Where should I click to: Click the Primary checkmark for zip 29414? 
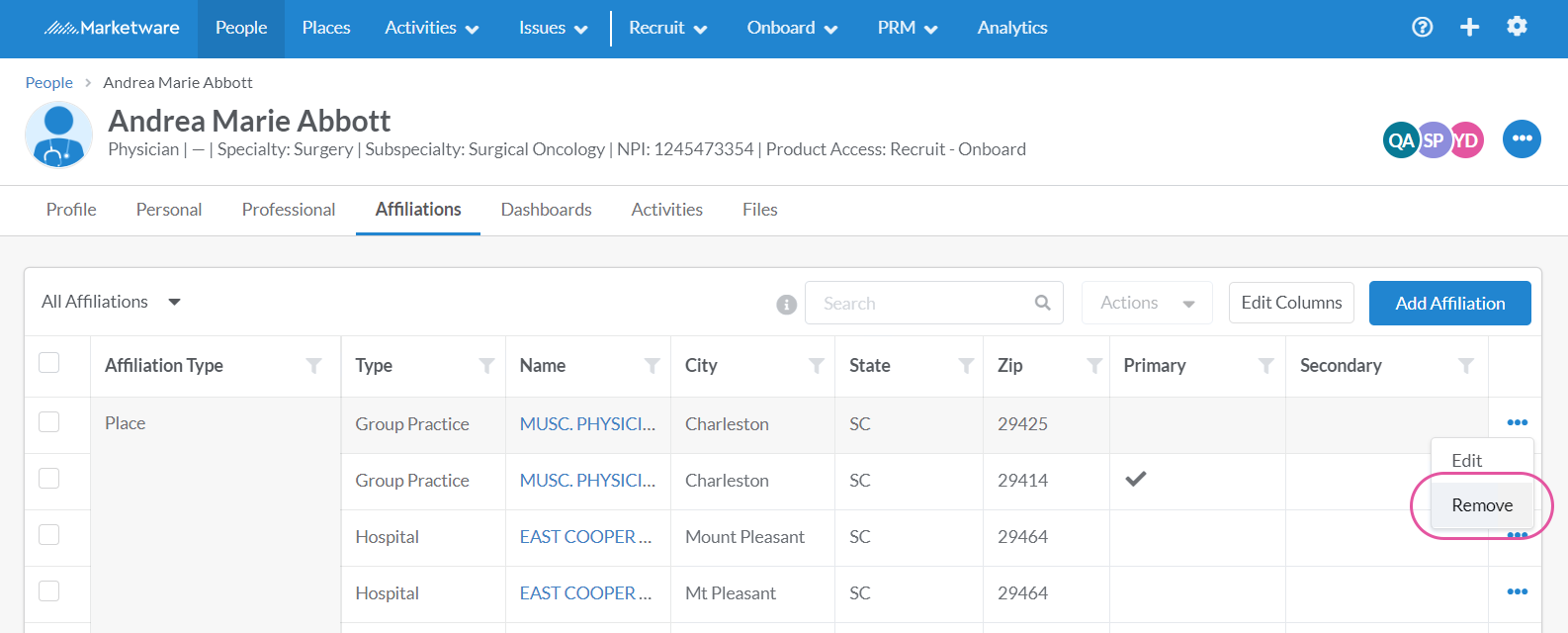(1136, 479)
